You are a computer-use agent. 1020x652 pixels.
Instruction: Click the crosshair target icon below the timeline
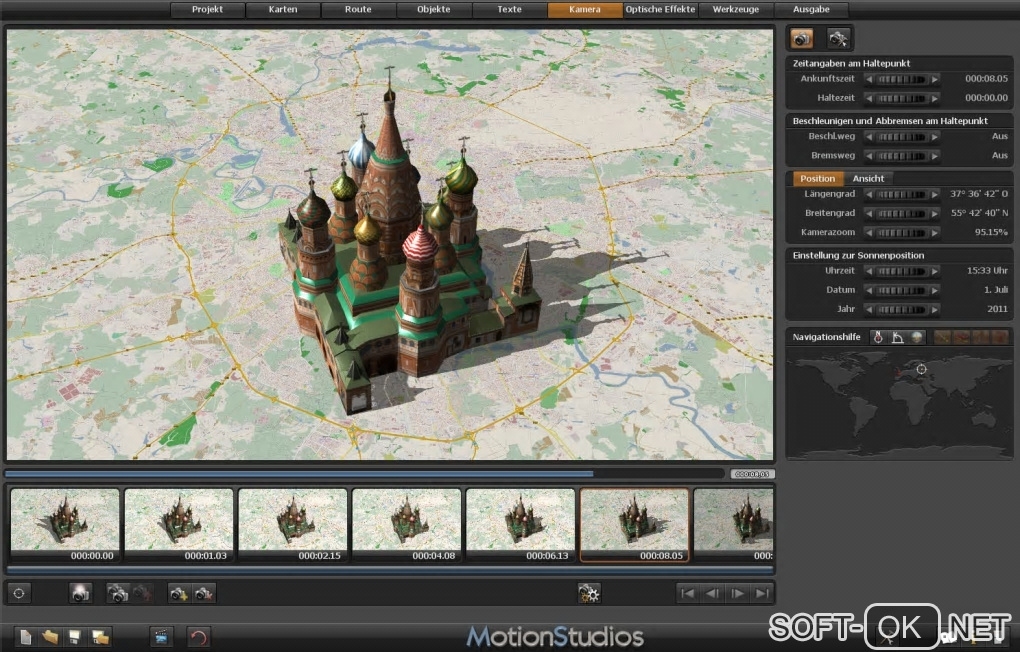pos(18,593)
